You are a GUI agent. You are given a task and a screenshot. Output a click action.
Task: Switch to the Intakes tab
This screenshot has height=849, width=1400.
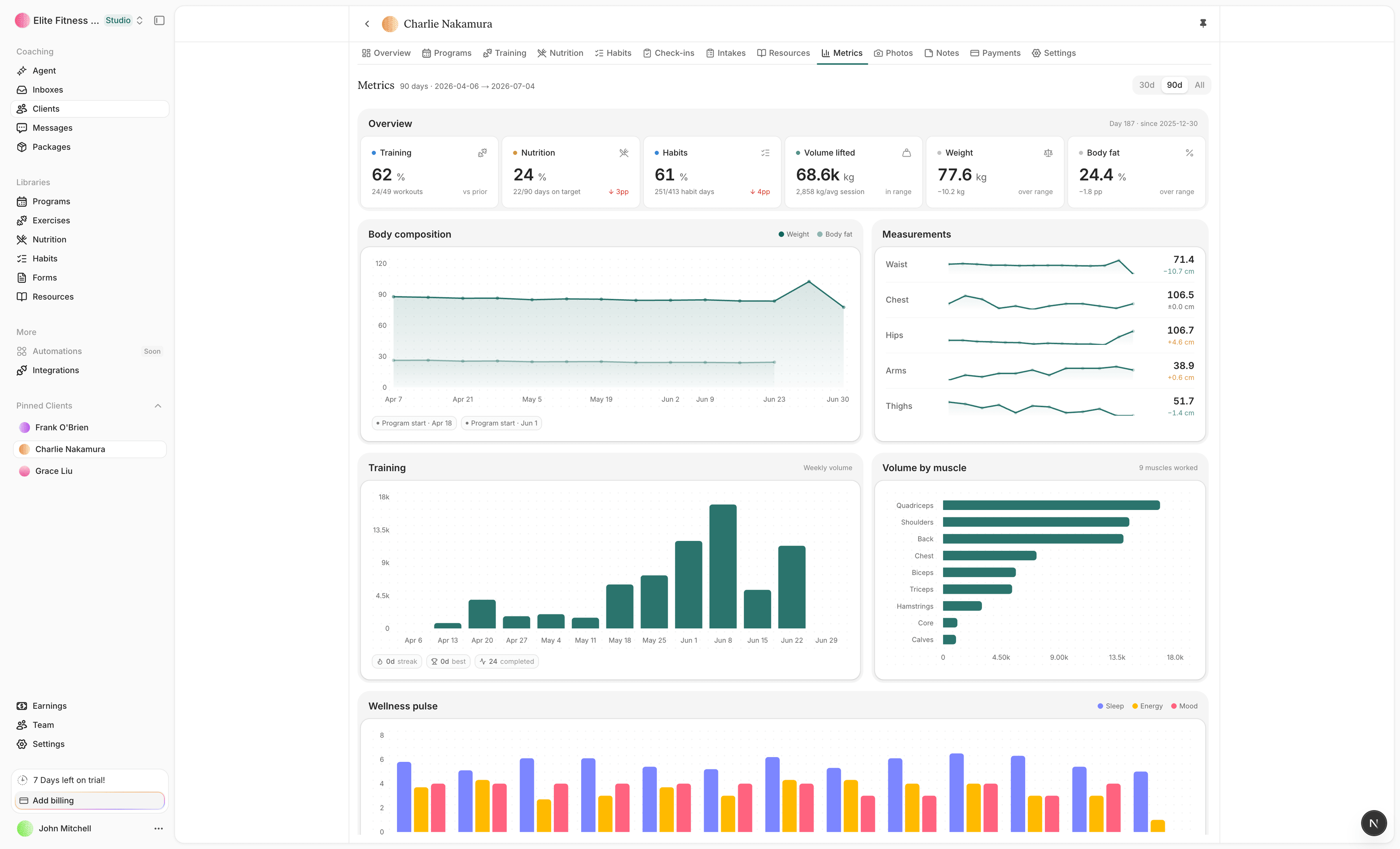726,53
